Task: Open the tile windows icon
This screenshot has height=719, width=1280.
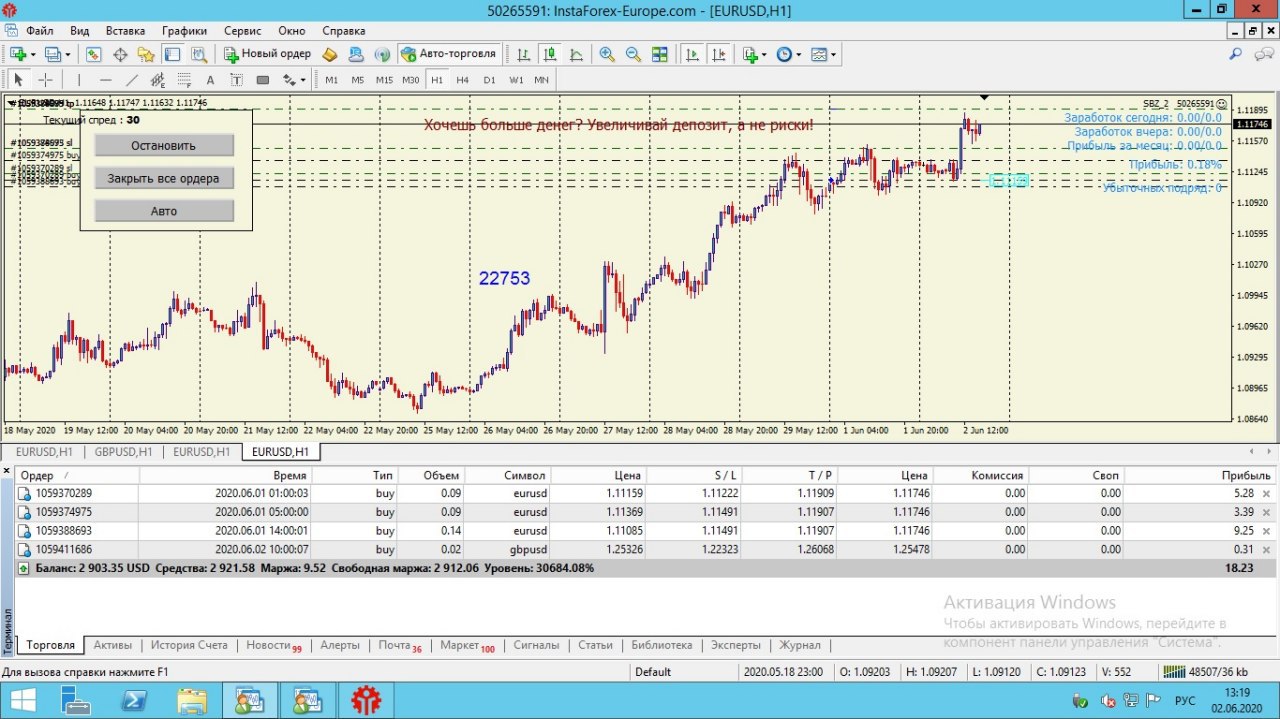Action: pyautogui.click(x=660, y=54)
